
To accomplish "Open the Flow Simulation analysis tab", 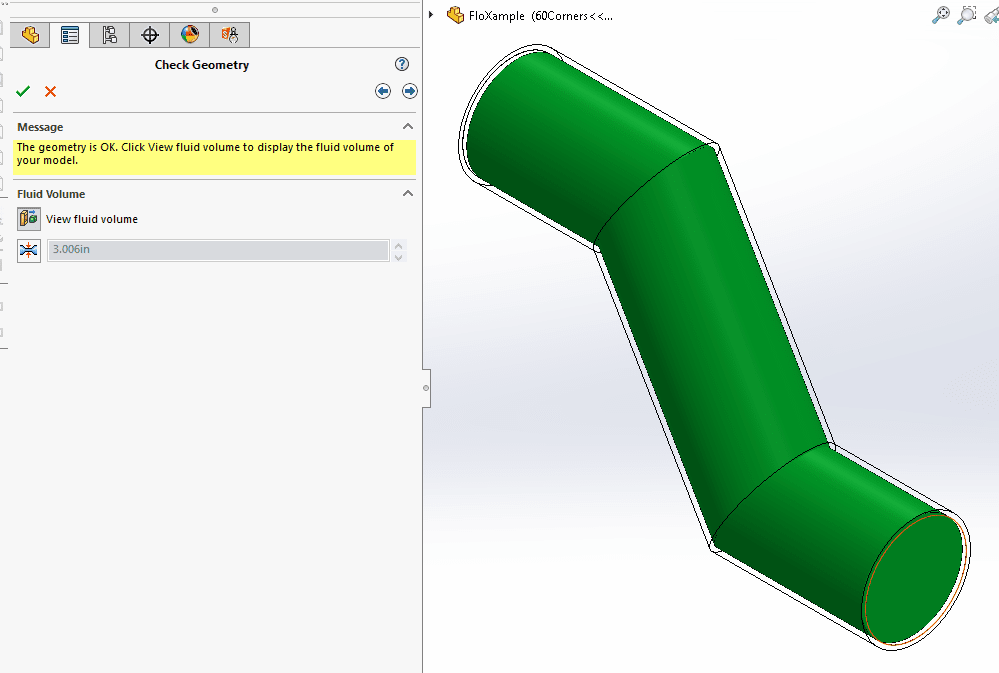I will tap(229, 35).
